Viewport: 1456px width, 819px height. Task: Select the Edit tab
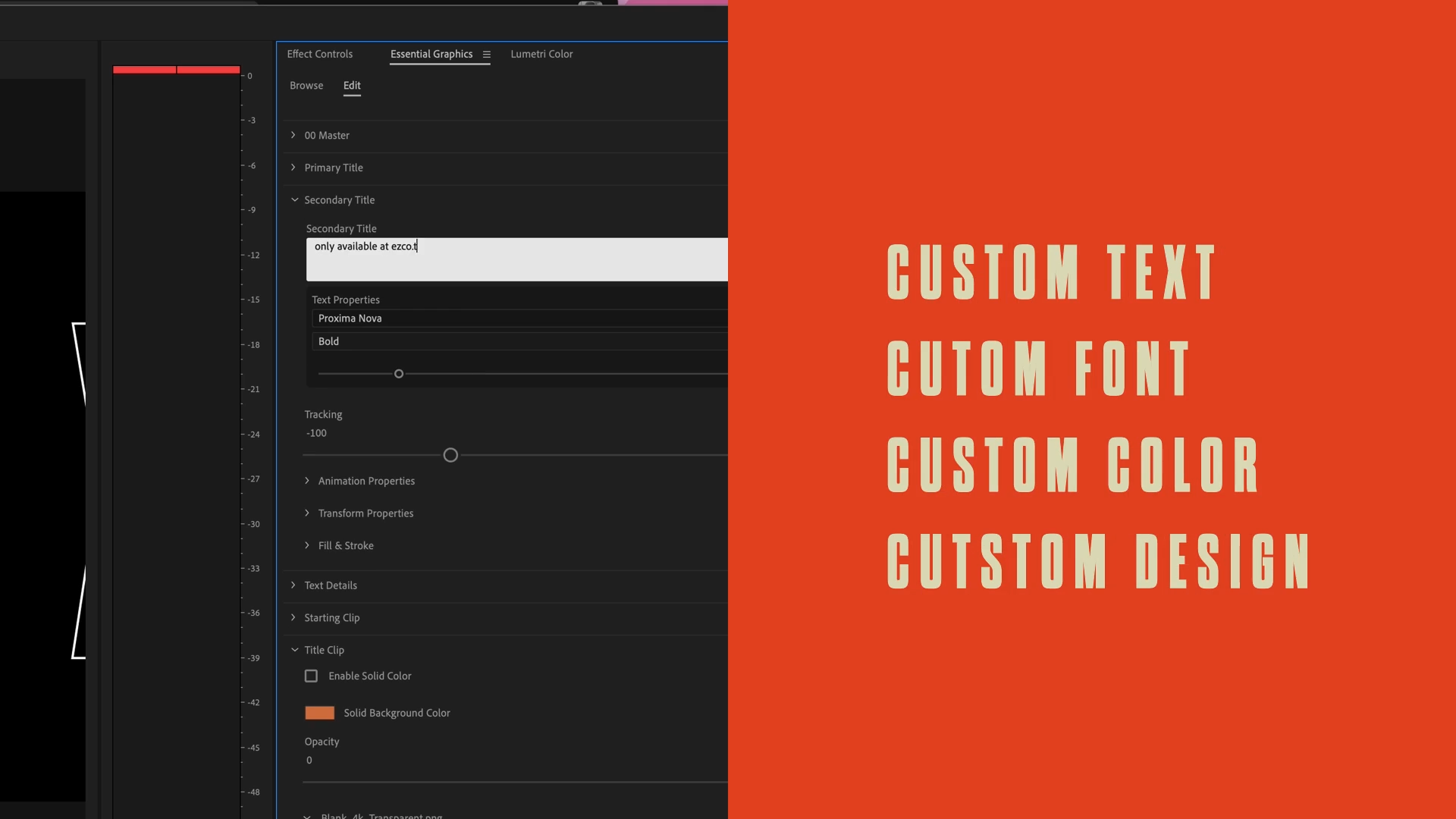pyautogui.click(x=352, y=86)
